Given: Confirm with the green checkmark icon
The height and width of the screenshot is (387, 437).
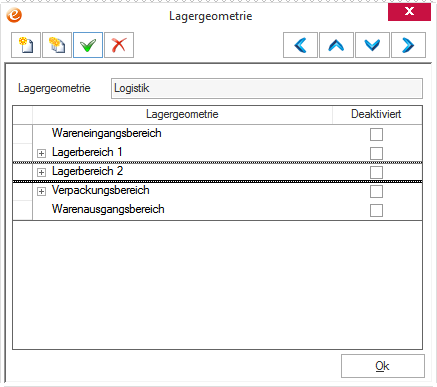Looking at the screenshot, I should pos(88,45).
